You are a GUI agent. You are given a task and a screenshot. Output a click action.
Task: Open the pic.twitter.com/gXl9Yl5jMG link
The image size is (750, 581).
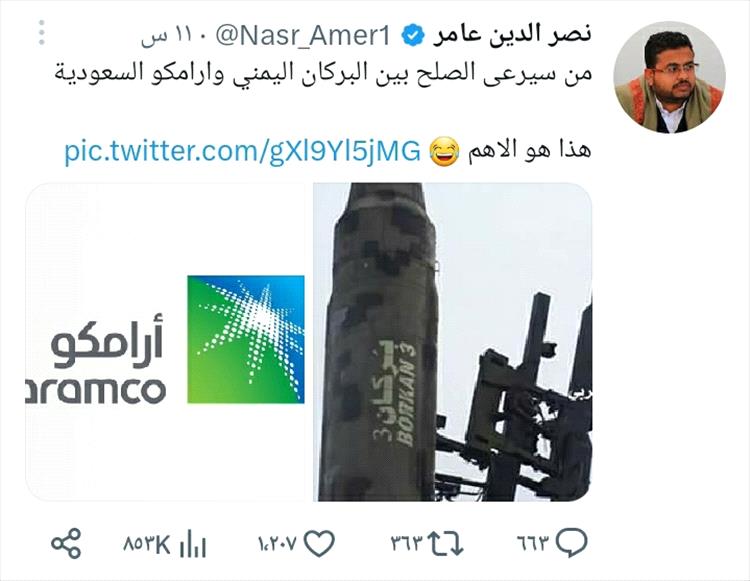(242, 151)
